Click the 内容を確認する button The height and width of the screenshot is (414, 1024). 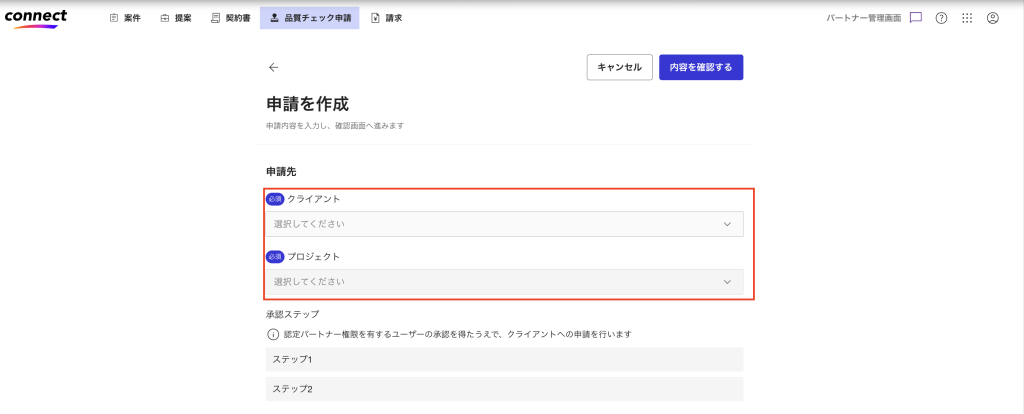[x=700, y=67]
